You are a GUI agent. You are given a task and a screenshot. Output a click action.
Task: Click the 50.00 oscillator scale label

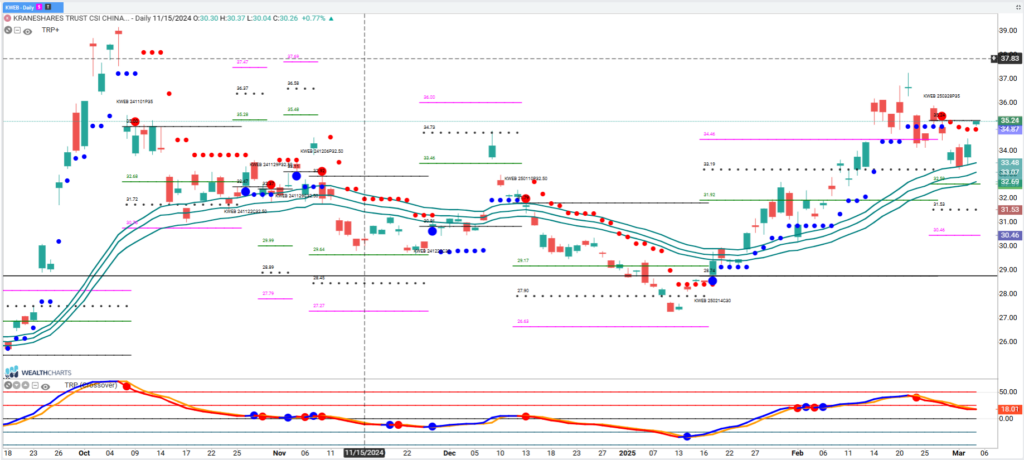tap(1009, 391)
